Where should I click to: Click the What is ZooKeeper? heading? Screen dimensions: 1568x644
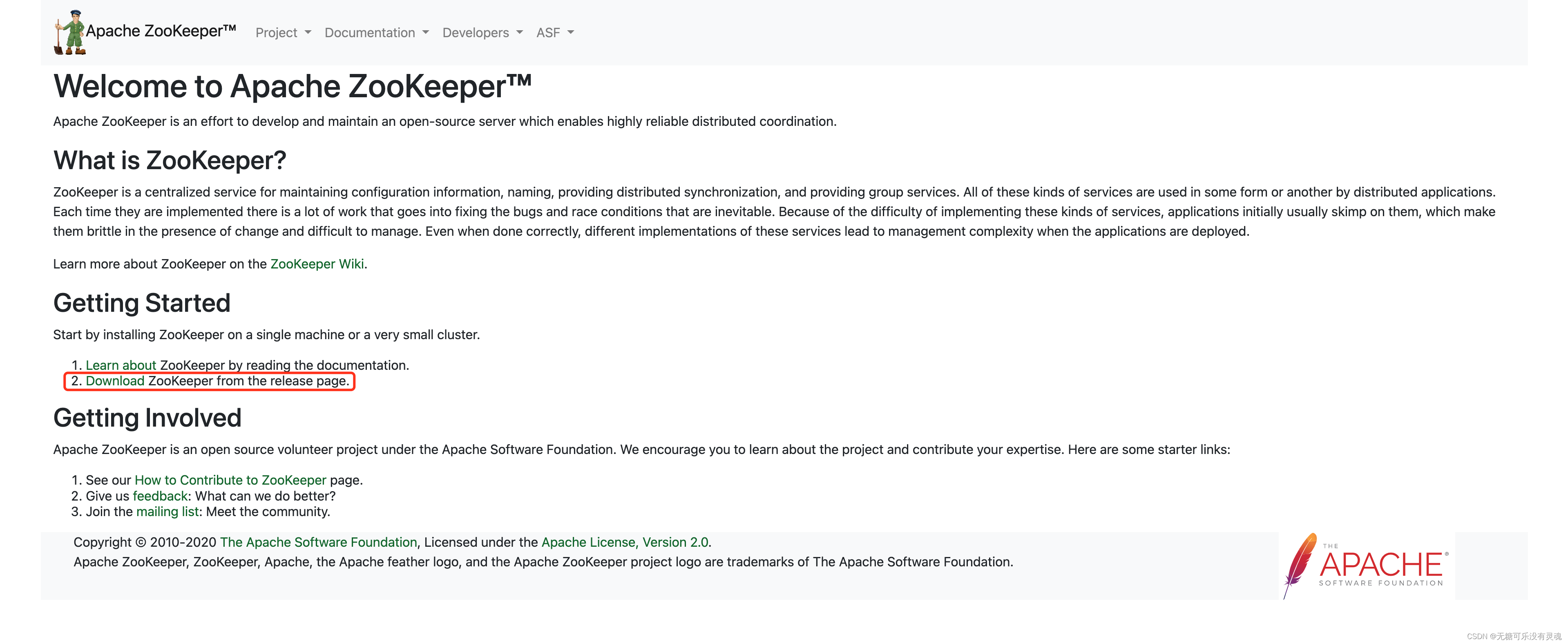170,161
